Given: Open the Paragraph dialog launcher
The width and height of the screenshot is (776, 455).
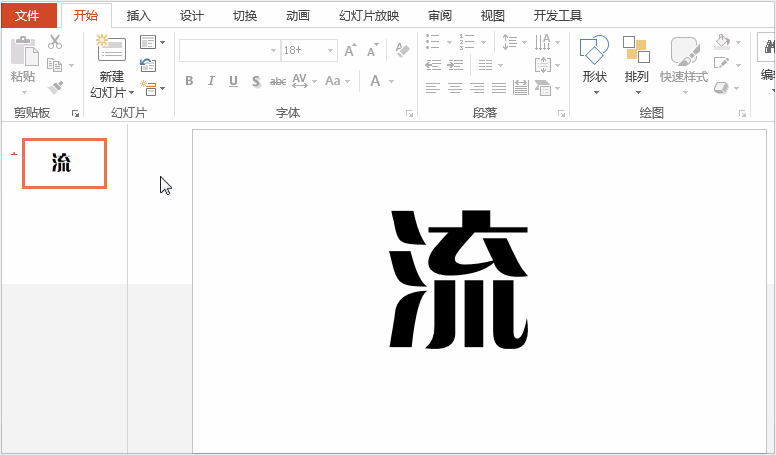Looking at the screenshot, I should [561, 114].
